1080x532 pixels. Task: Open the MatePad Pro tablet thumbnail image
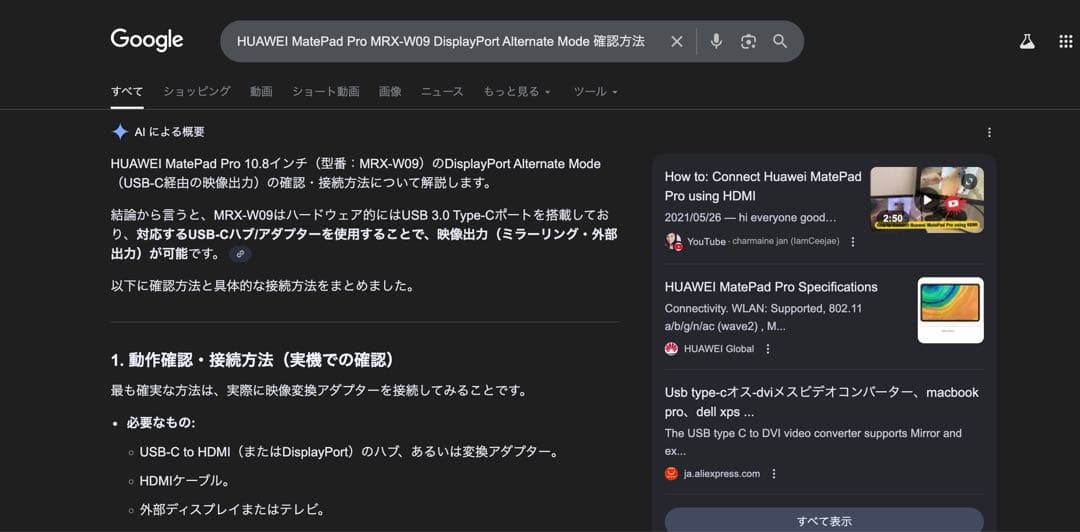951,310
